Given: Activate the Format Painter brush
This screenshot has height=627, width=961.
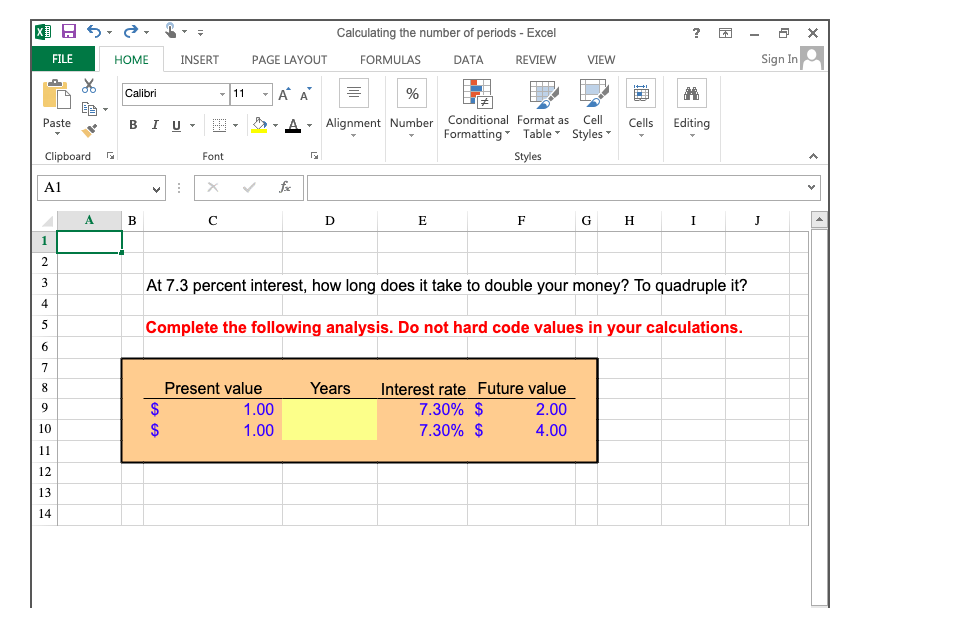Looking at the screenshot, I should pos(89,130).
